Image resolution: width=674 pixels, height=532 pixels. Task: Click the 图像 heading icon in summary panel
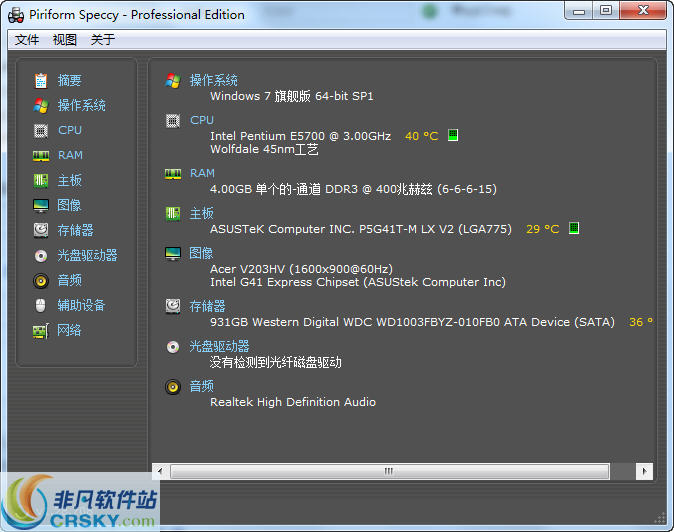tap(173, 254)
